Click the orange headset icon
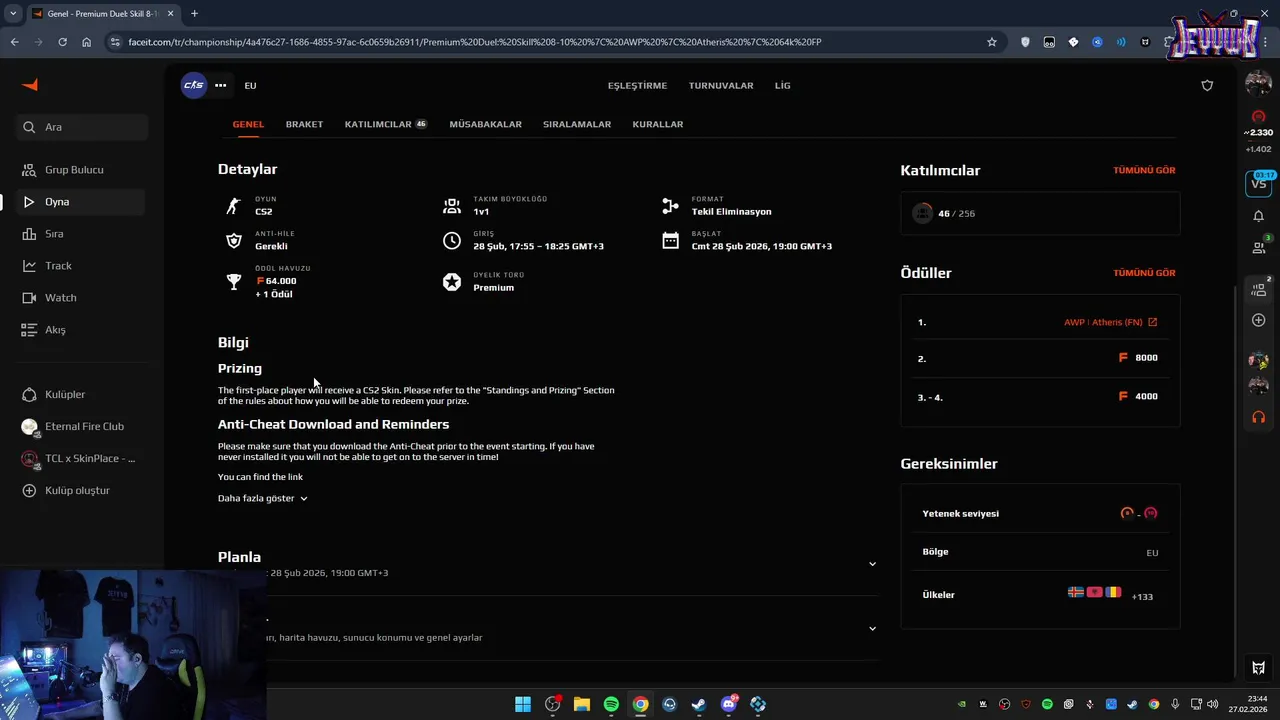Viewport: 1280px width, 720px height. 1258,417
